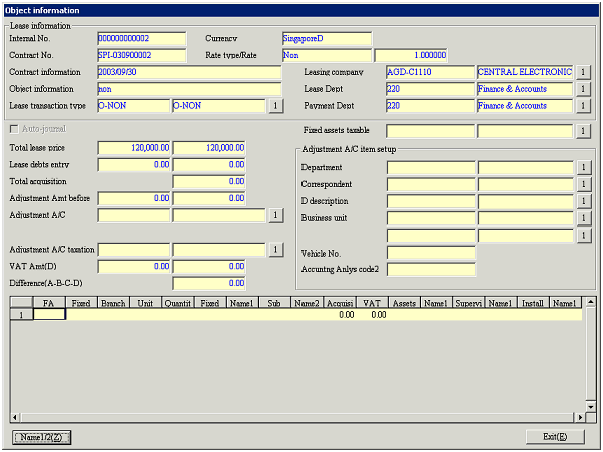Select the FA column header

point(49,303)
